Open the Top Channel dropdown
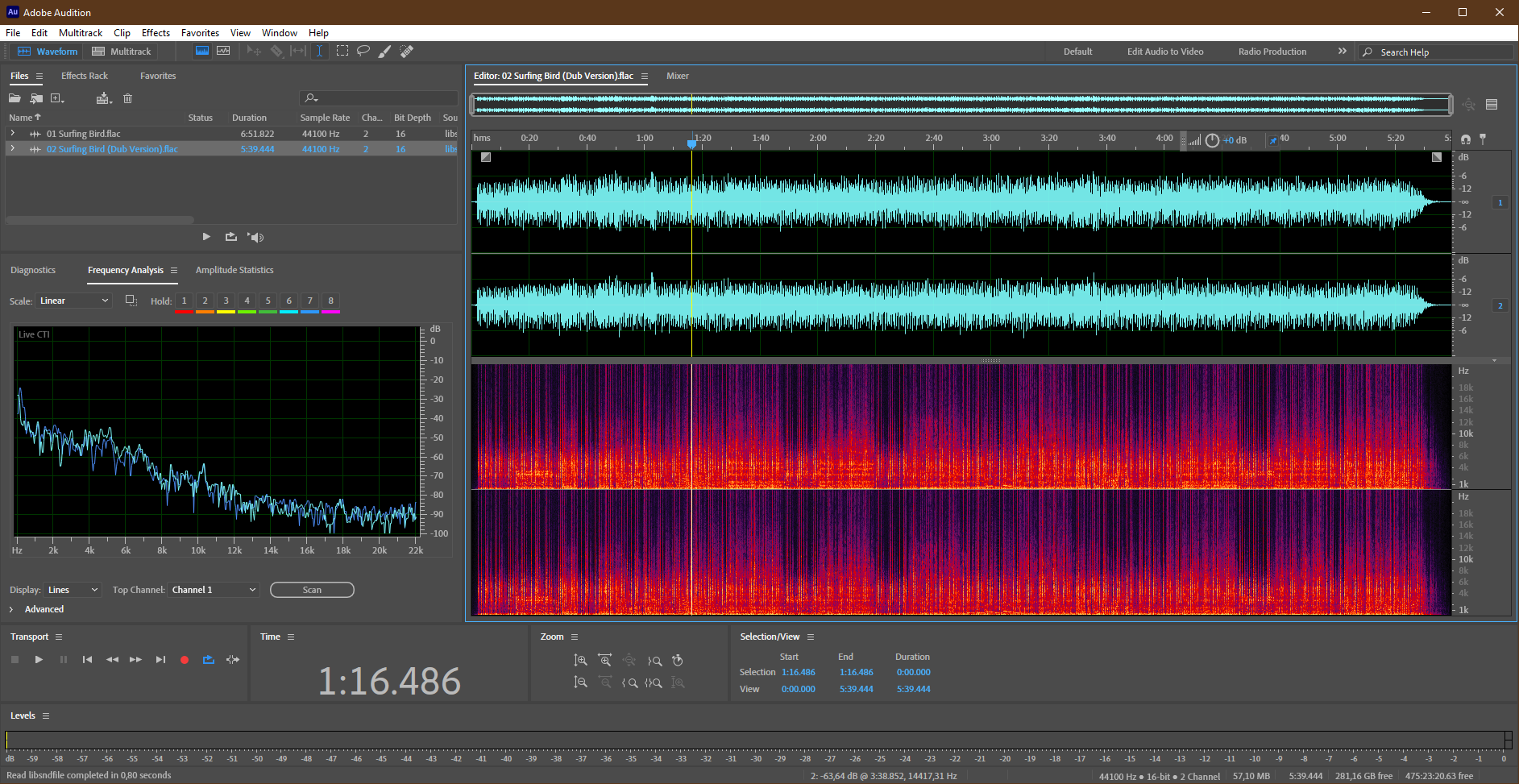Viewport: 1519px width, 784px height. (x=214, y=590)
